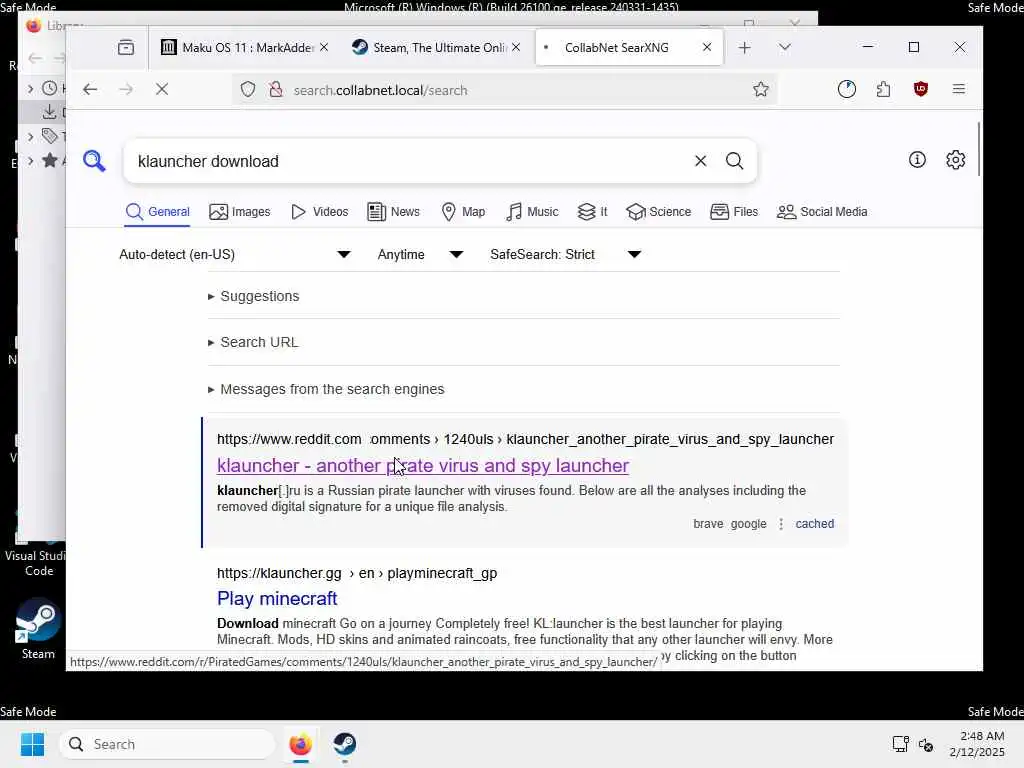Switch to Files search category

tap(734, 212)
